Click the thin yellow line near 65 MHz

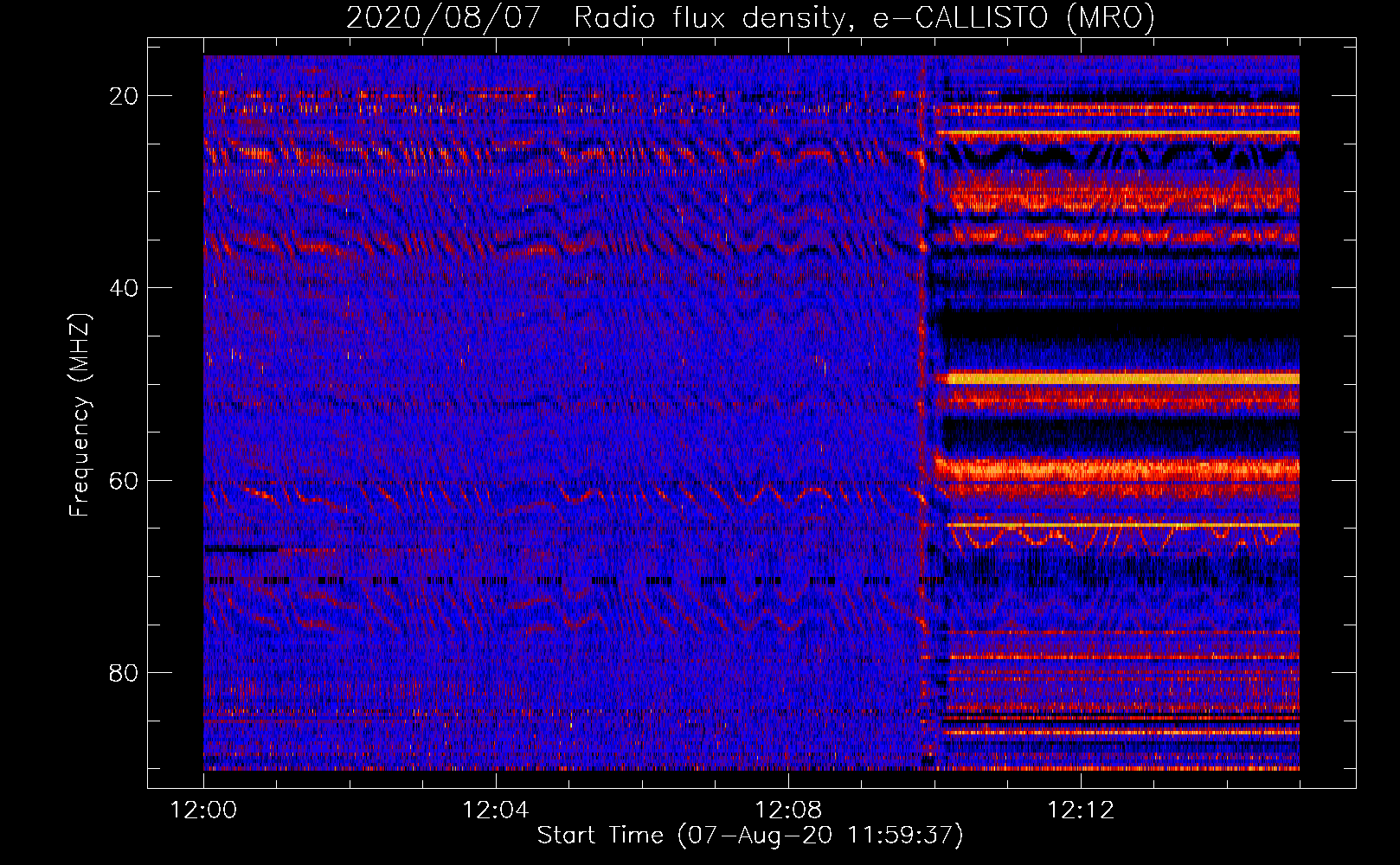coord(1123,525)
